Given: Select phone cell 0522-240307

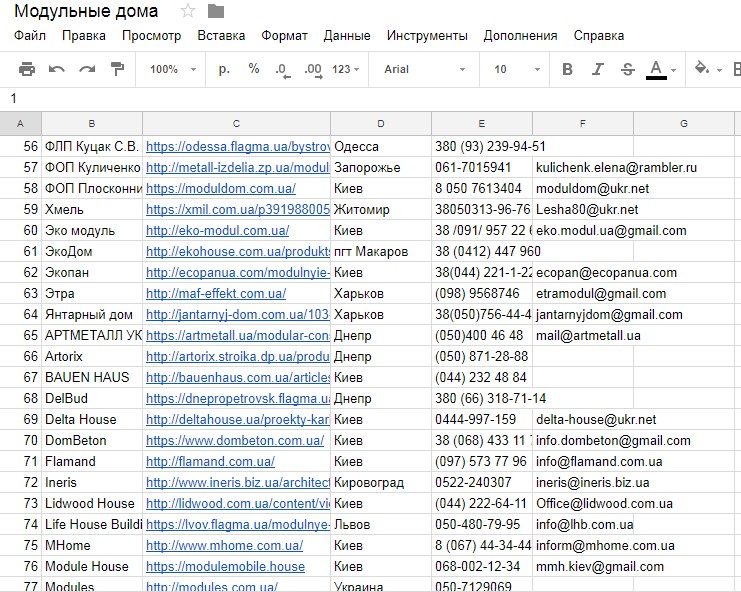Looking at the screenshot, I should tap(482, 482).
